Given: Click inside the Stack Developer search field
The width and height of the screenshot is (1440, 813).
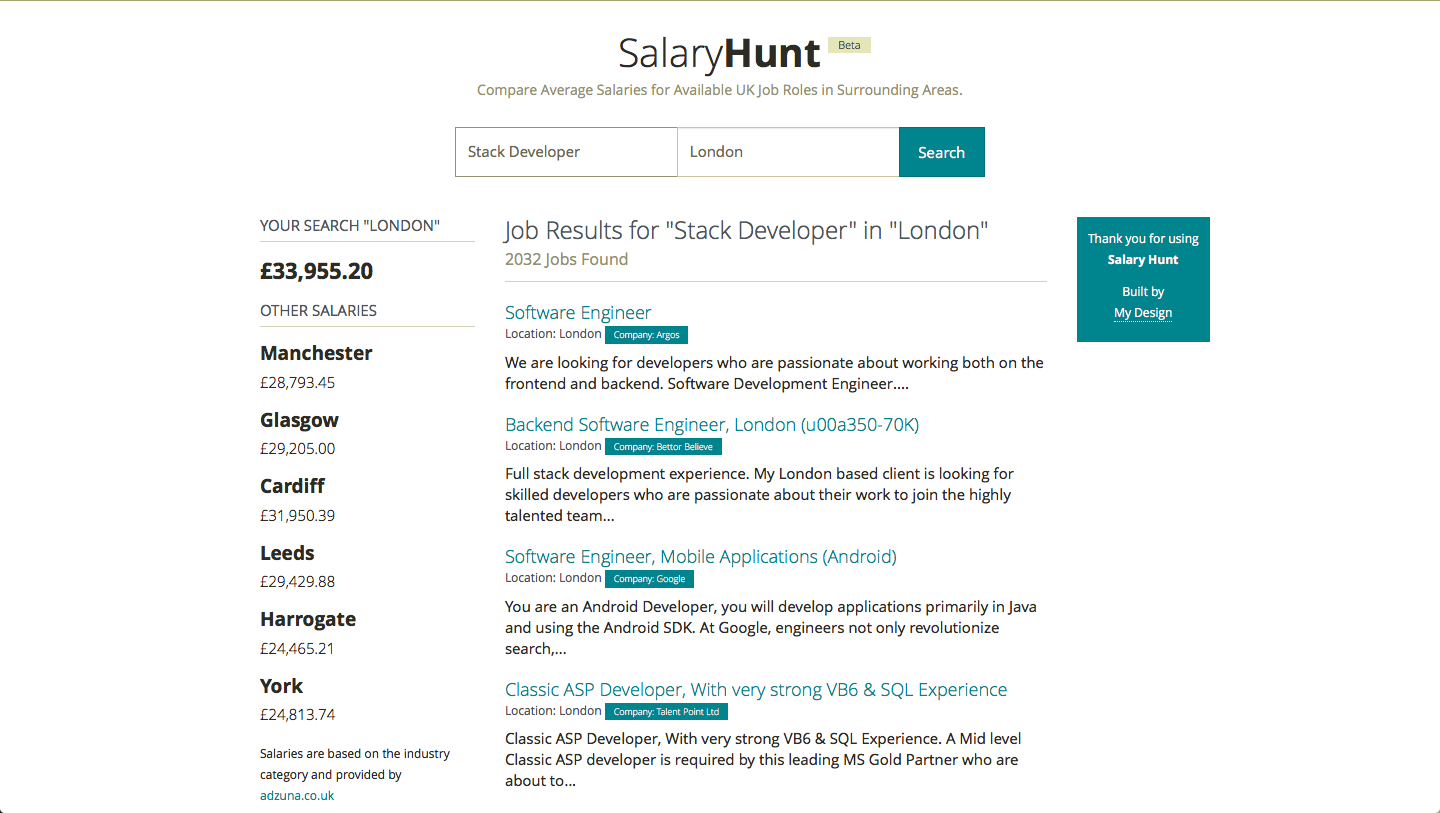Looking at the screenshot, I should 566,151.
